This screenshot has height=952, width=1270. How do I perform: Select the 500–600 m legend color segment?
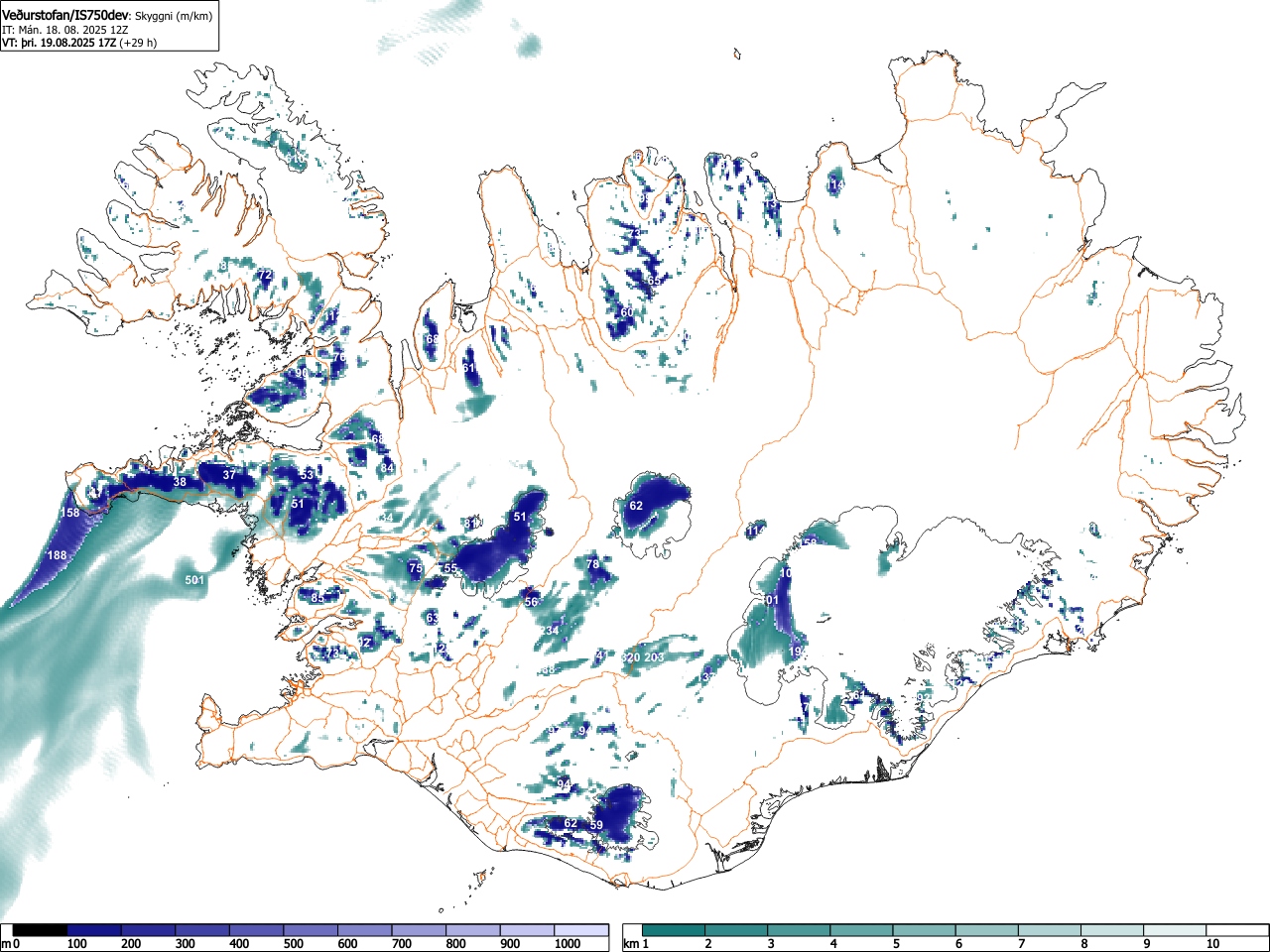(x=312, y=930)
